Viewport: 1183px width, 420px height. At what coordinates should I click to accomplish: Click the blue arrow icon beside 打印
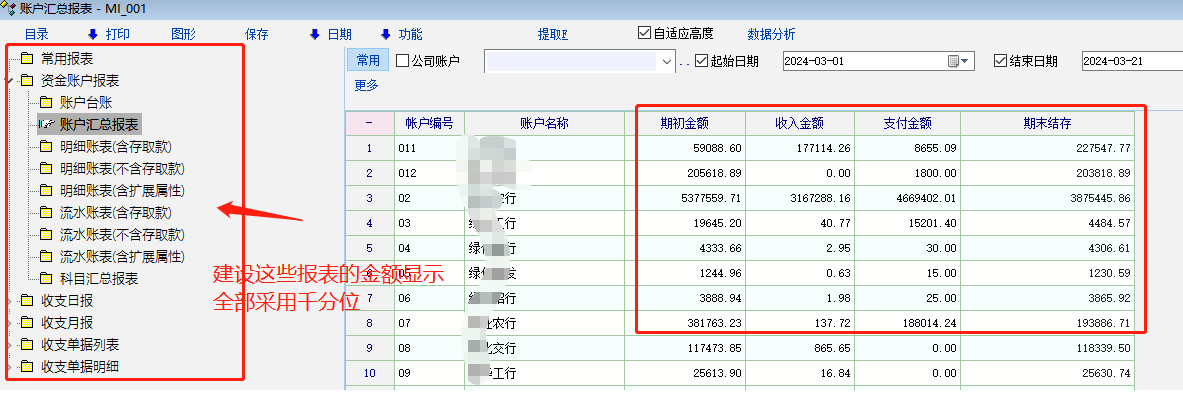click(x=92, y=34)
